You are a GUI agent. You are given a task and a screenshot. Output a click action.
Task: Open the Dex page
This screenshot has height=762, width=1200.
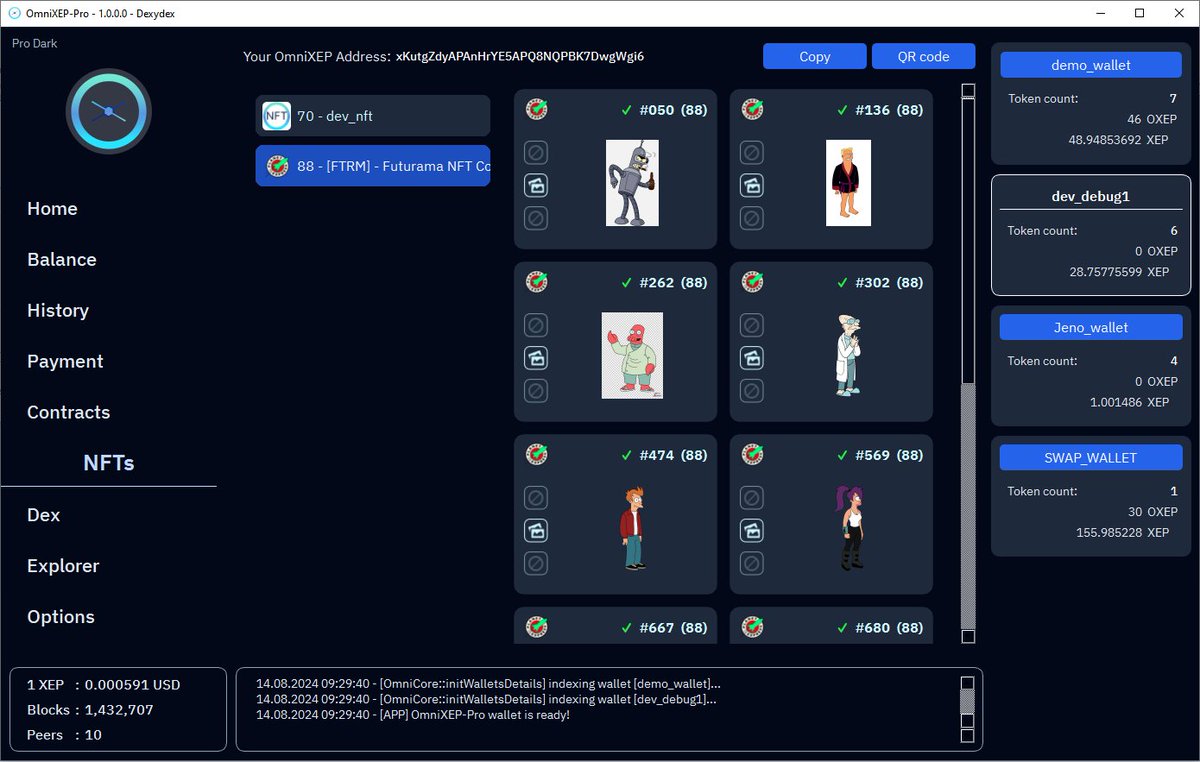click(44, 514)
